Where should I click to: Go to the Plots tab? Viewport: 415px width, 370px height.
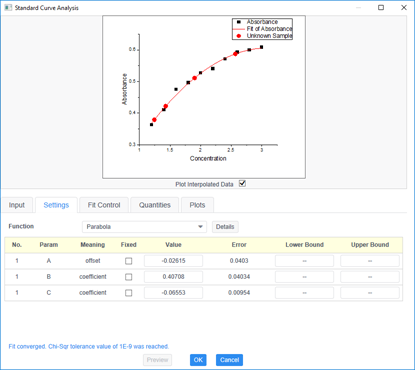pyautogui.click(x=197, y=205)
